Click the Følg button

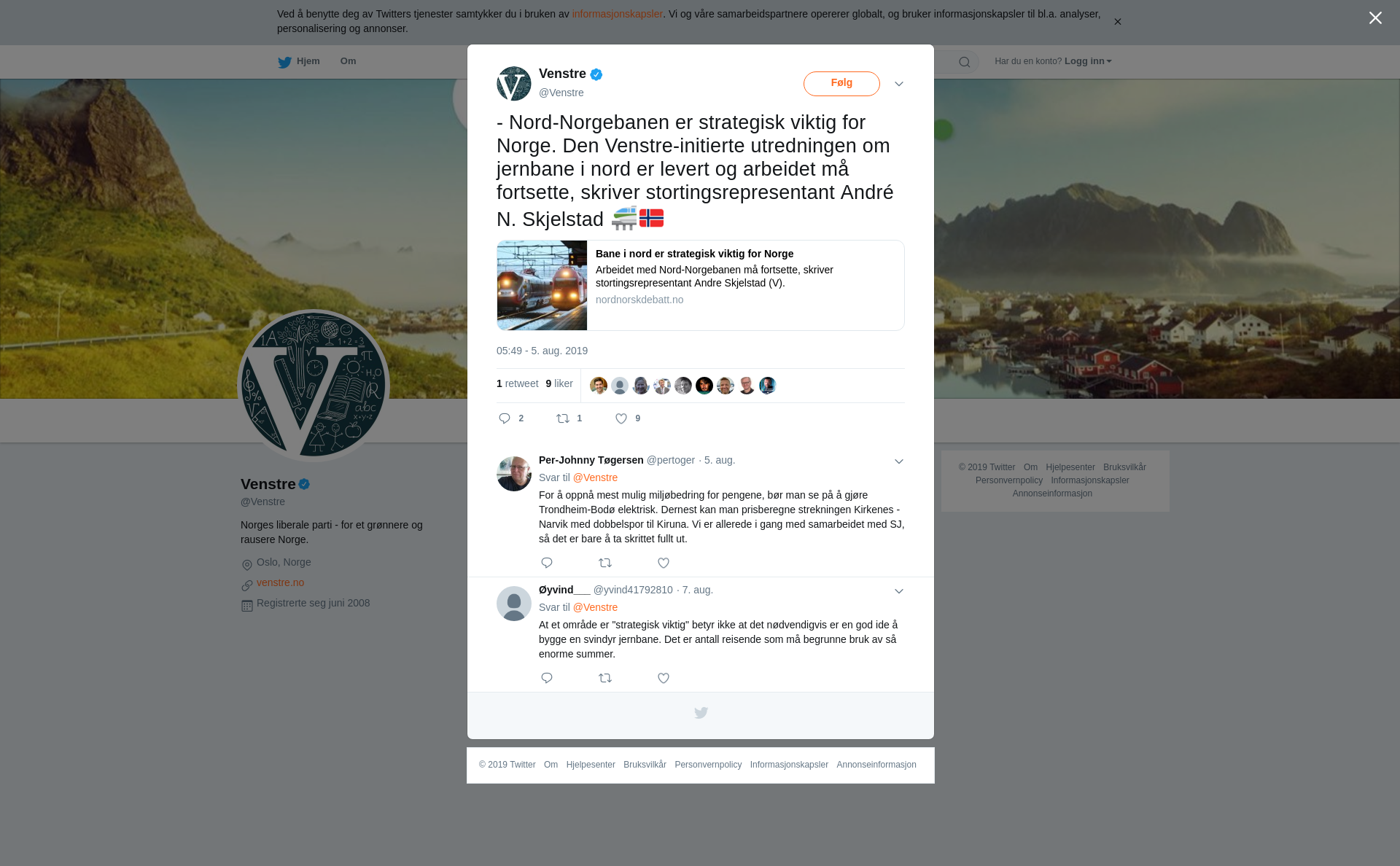pos(841,83)
